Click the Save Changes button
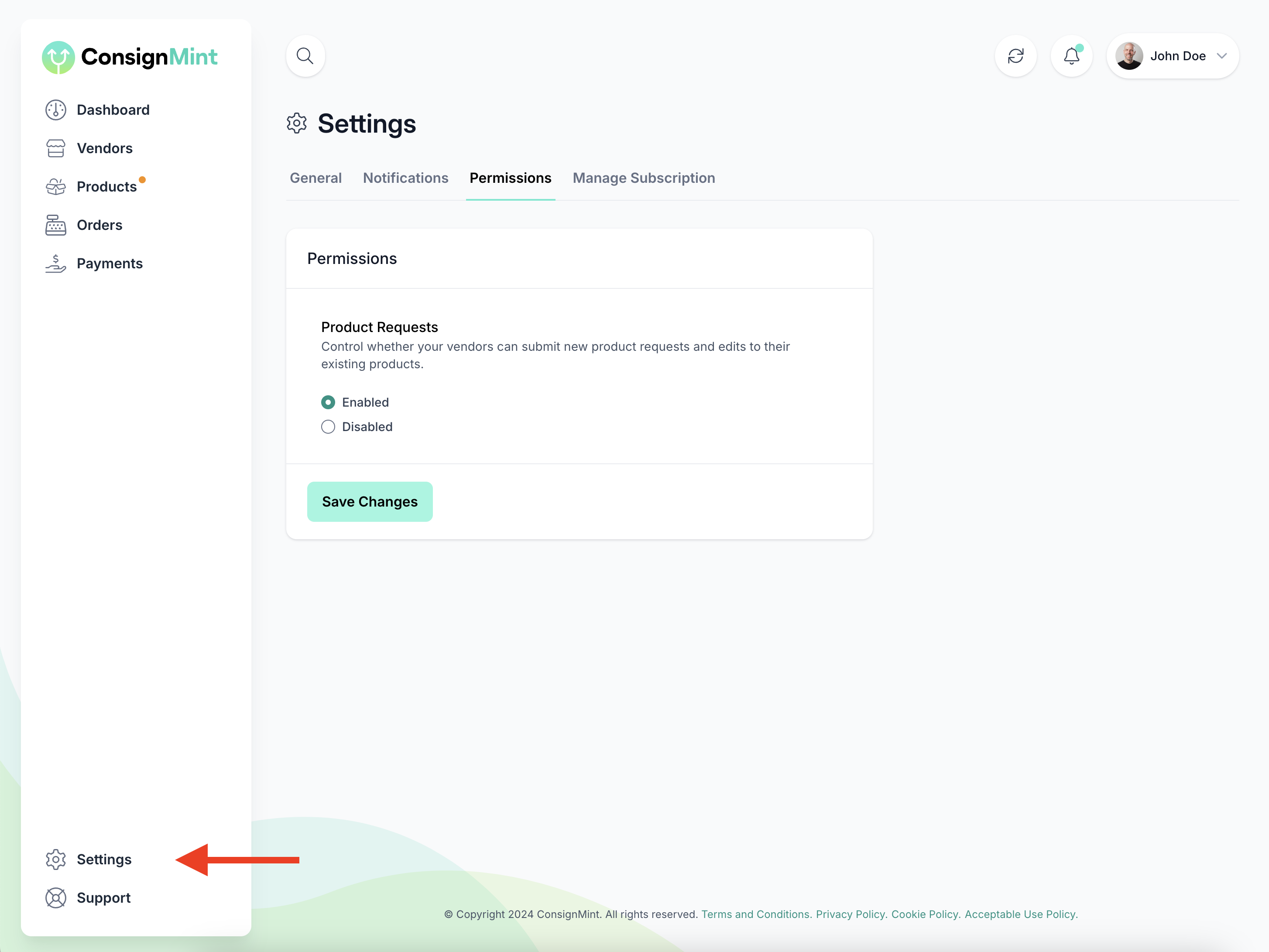1269x952 pixels. [x=370, y=501]
